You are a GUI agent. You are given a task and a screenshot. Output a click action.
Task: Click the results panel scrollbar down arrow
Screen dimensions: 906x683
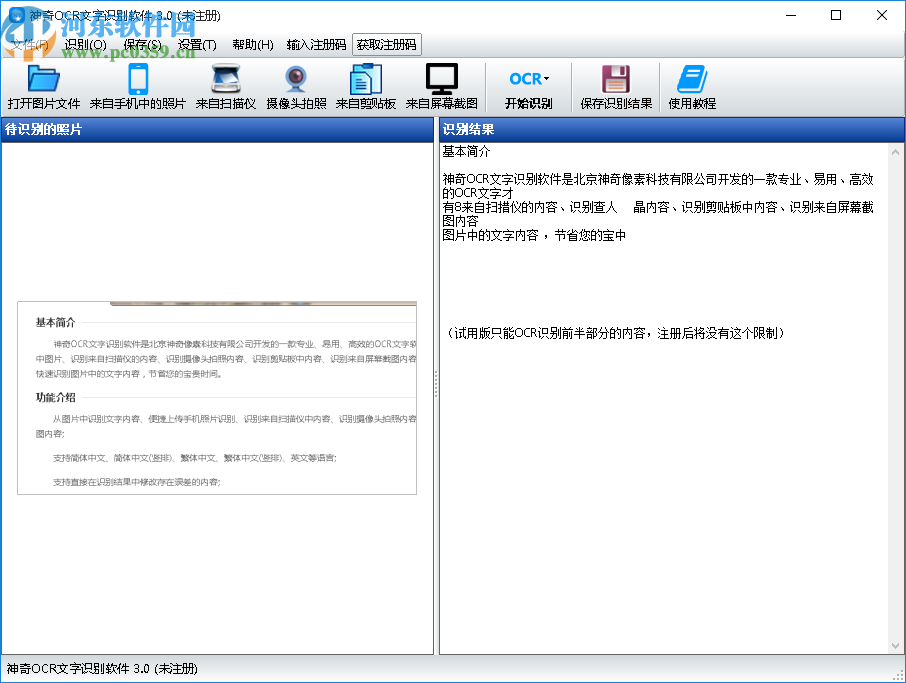tap(896, 646)
